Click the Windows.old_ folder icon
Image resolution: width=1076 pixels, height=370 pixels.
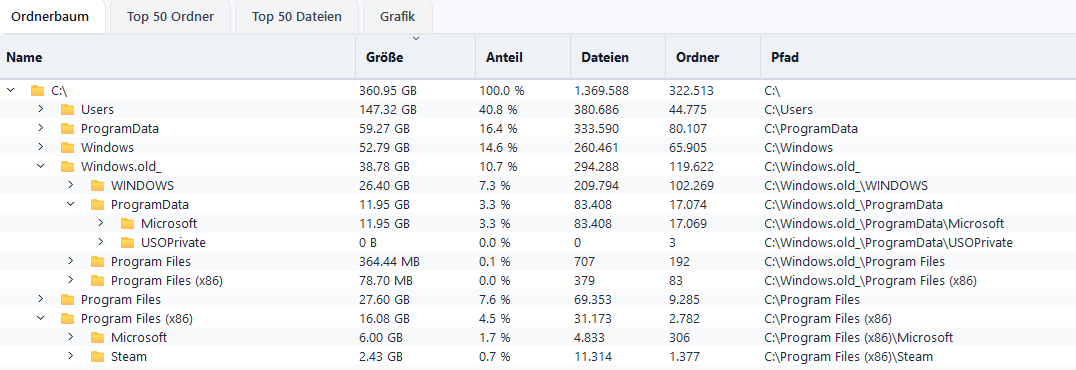67,166
